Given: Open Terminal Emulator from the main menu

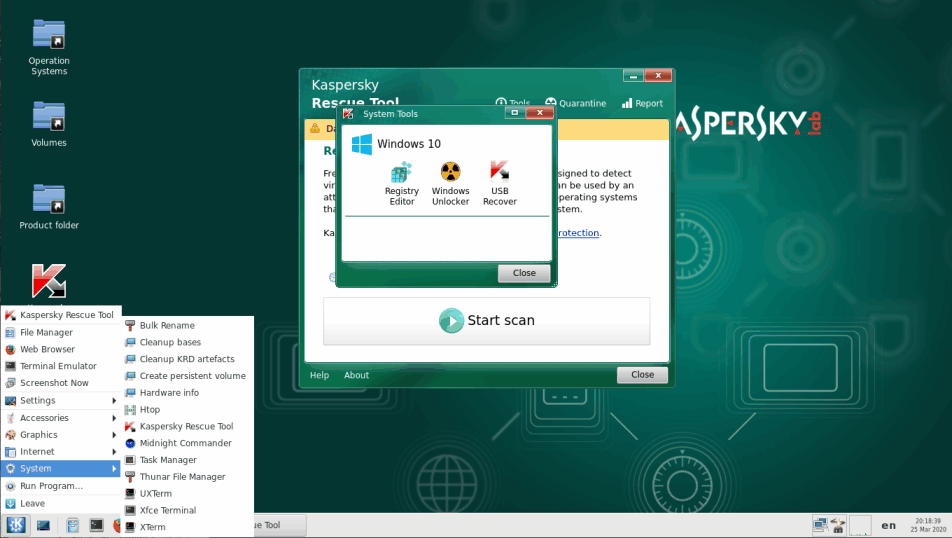Looking at the screenshot, I should coord(61,366).
